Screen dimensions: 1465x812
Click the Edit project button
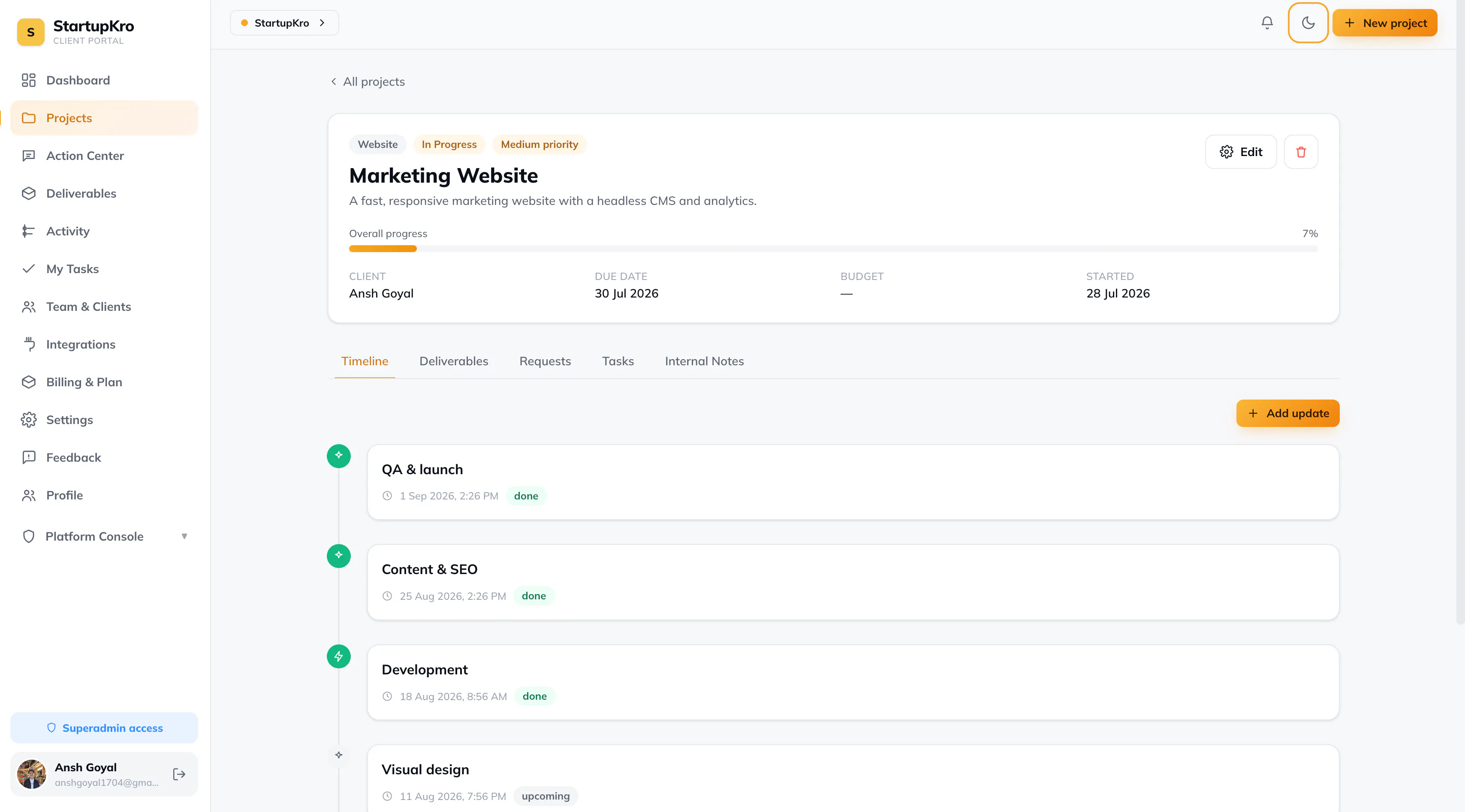coord(1241,152)
